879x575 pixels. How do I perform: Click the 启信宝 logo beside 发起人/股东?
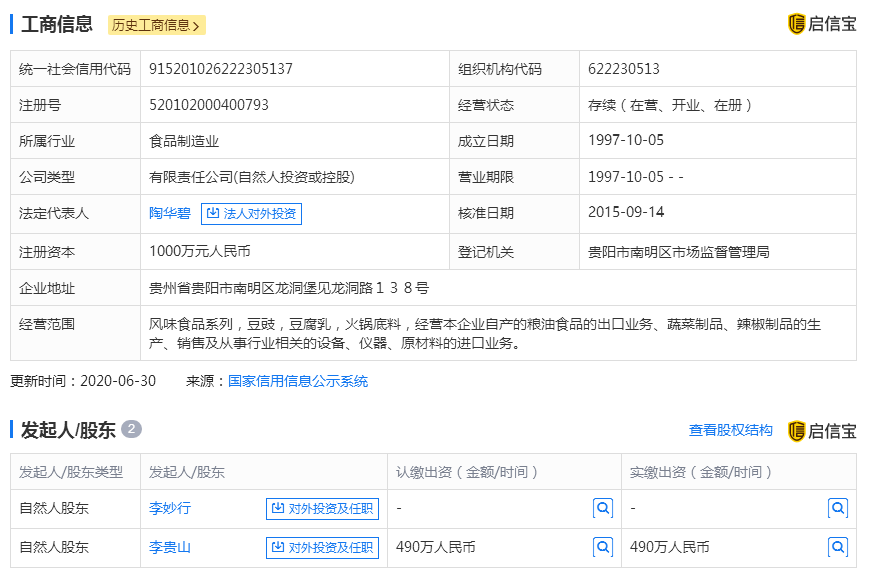coord(822,431)
